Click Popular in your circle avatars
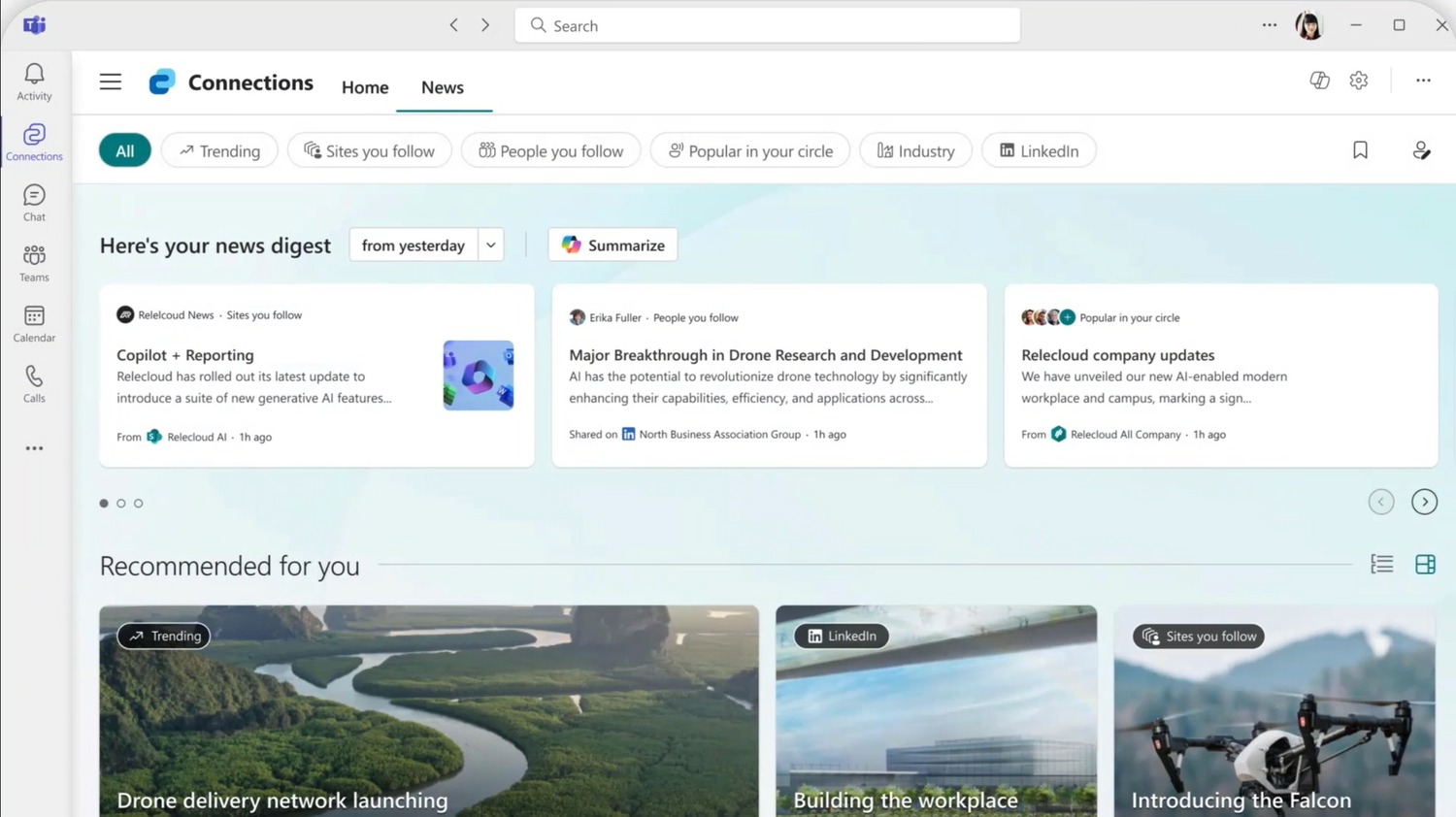Image resolution: width=1456 pixels, height=817 pixels. [x=1048, y=317]
